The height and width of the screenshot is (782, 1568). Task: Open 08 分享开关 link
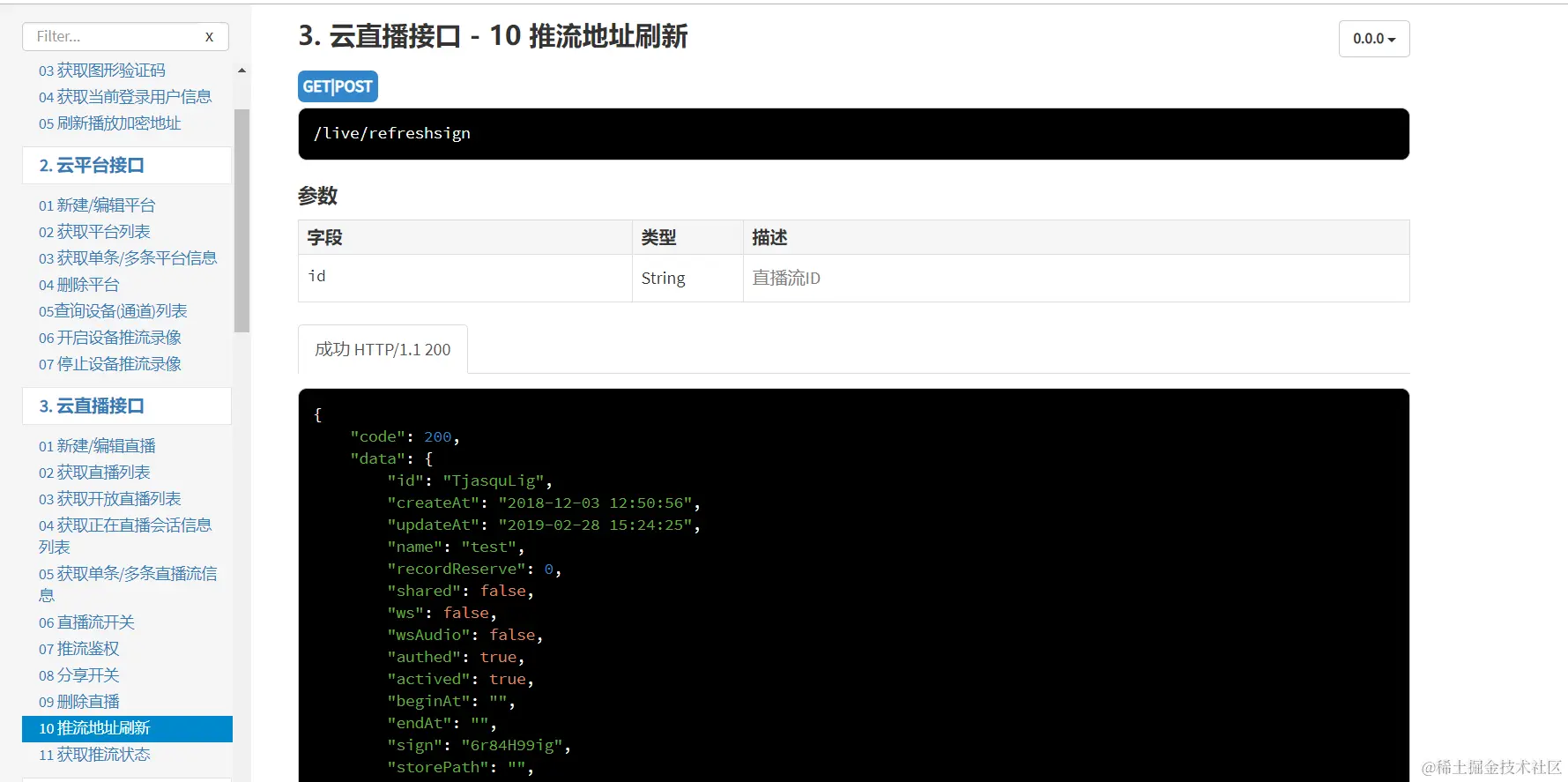79,675
